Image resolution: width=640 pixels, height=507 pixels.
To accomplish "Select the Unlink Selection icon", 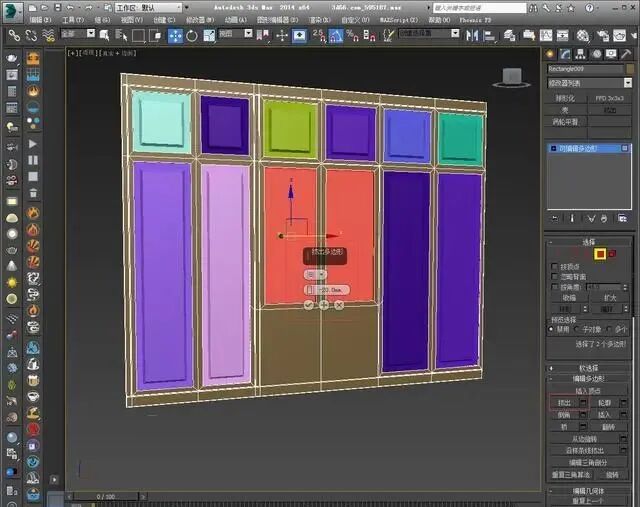I will (x=31, y=36).
